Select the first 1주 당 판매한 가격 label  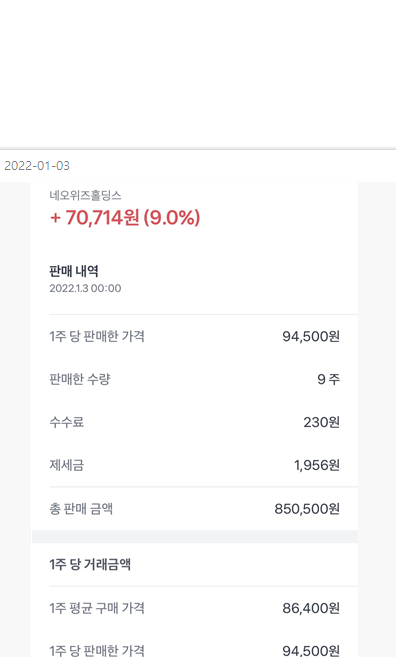pyautogui.click(x=97, y=336)
